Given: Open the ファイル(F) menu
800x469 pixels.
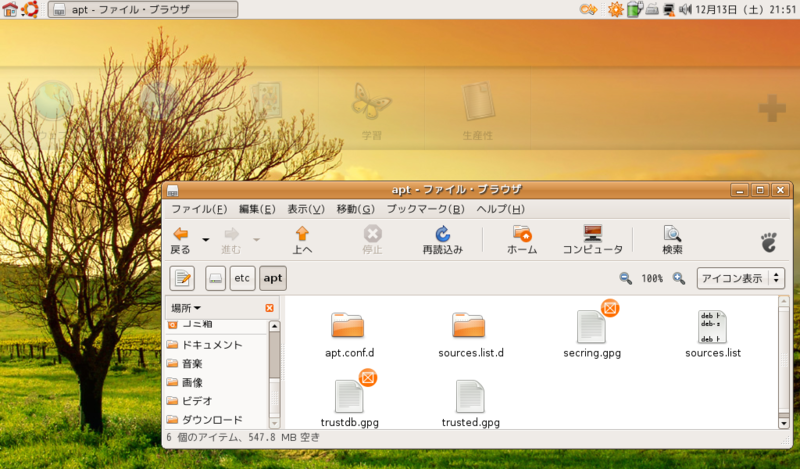Looking at the screenshot, I should pos(199,209).
